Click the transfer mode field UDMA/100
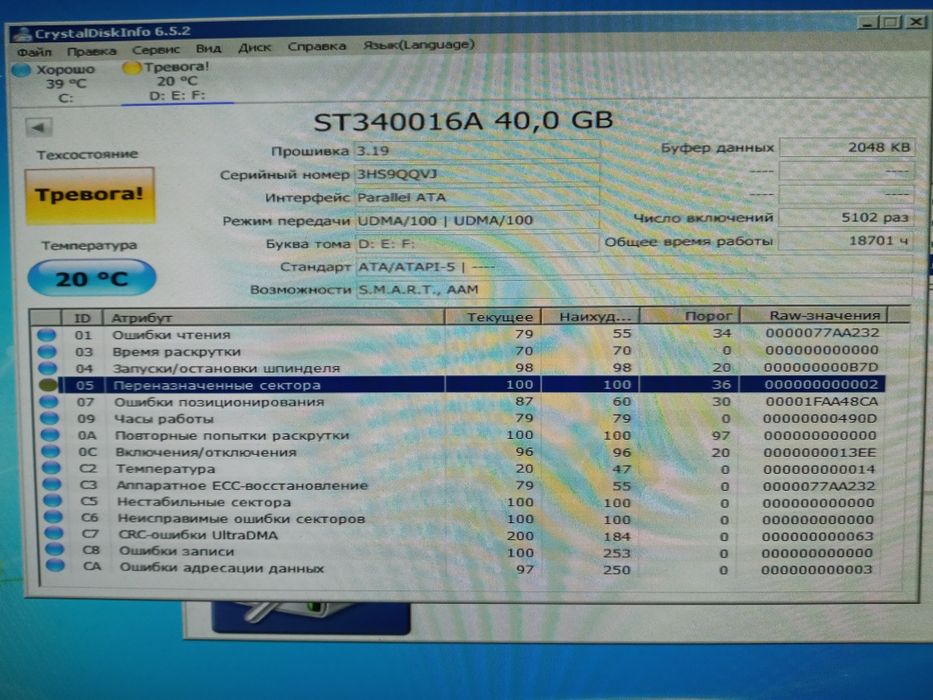Image resolution: width=933 pixels, height=700 pixels. tap(477, 220)
